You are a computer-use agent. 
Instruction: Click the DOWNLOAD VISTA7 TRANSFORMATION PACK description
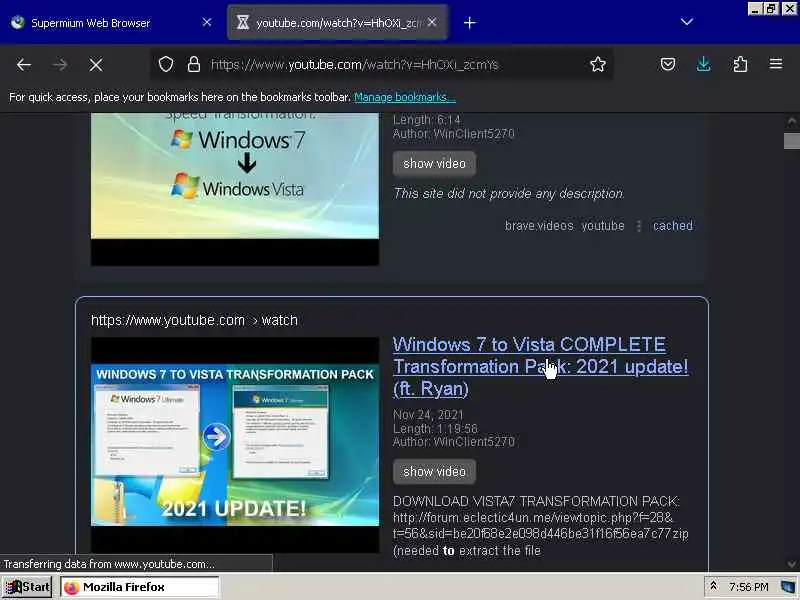point(541,526)
